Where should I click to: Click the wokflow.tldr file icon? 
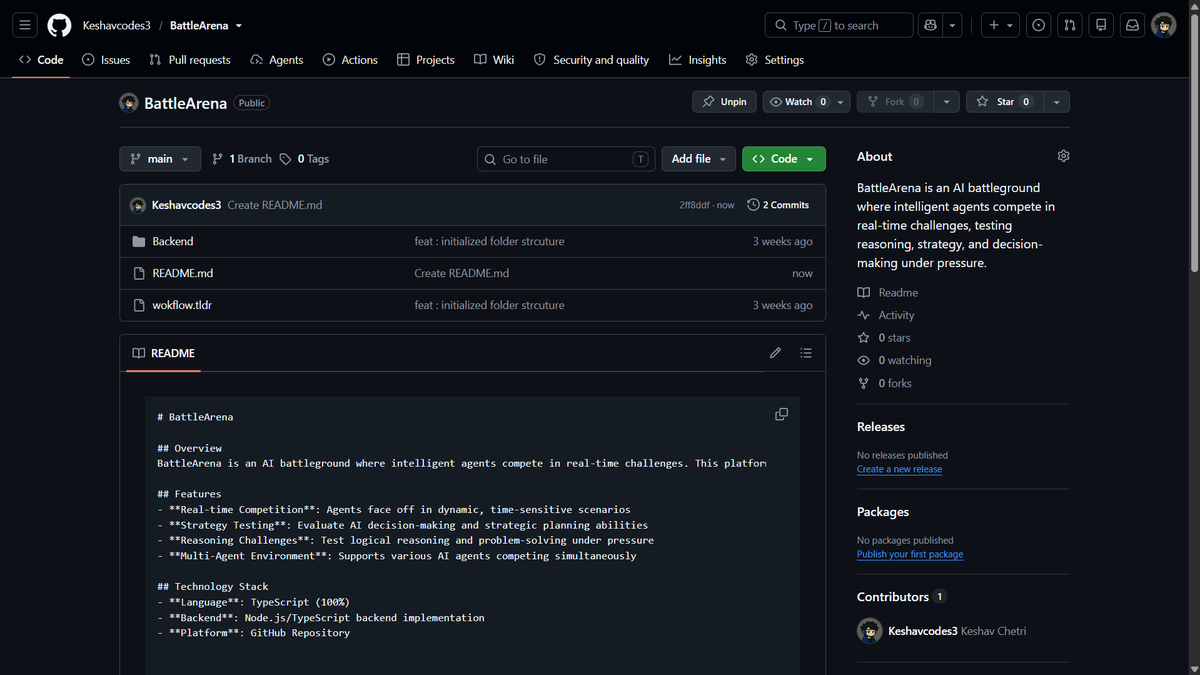click(x=139, y=305)
